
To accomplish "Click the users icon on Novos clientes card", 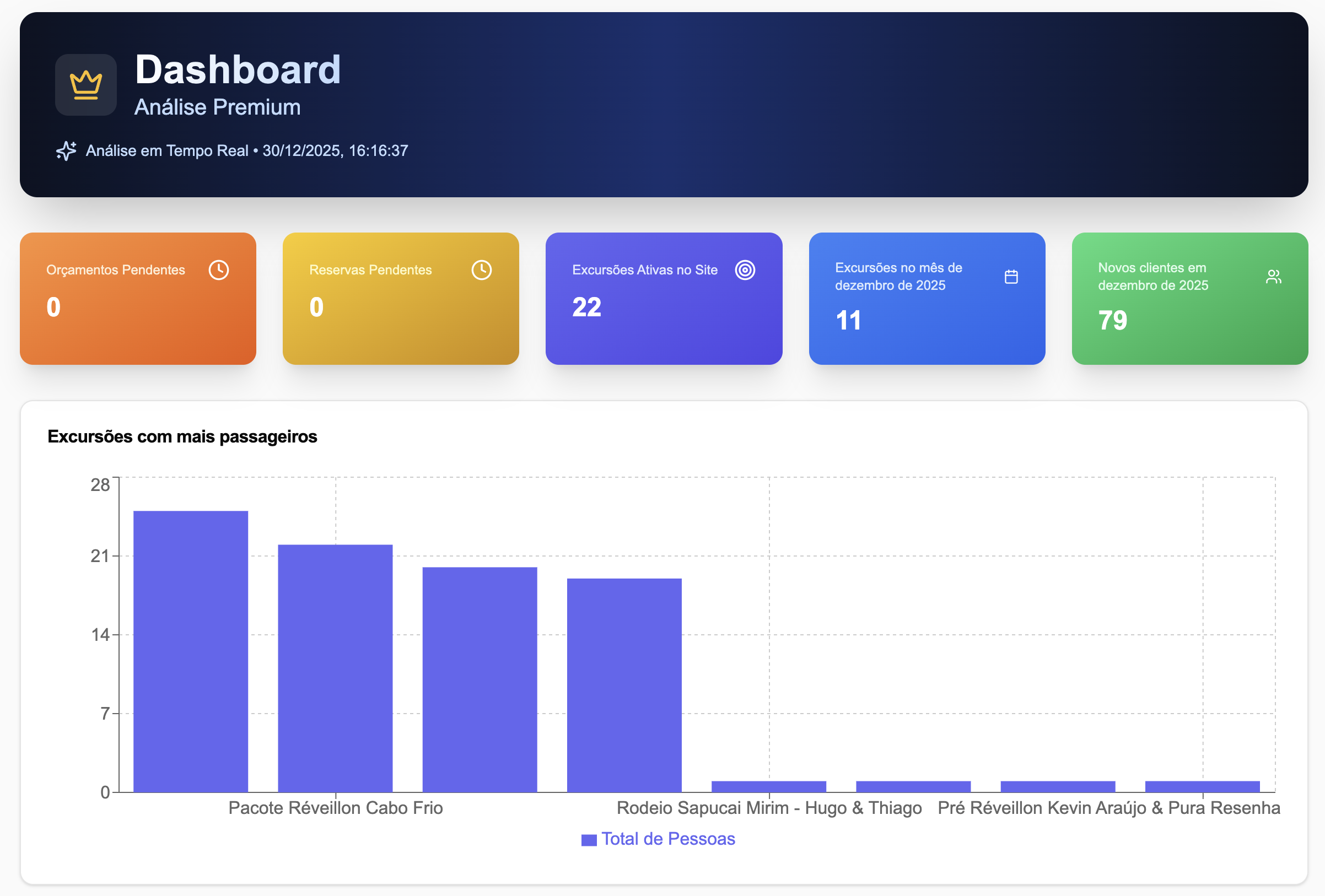I will [1273, 277].
